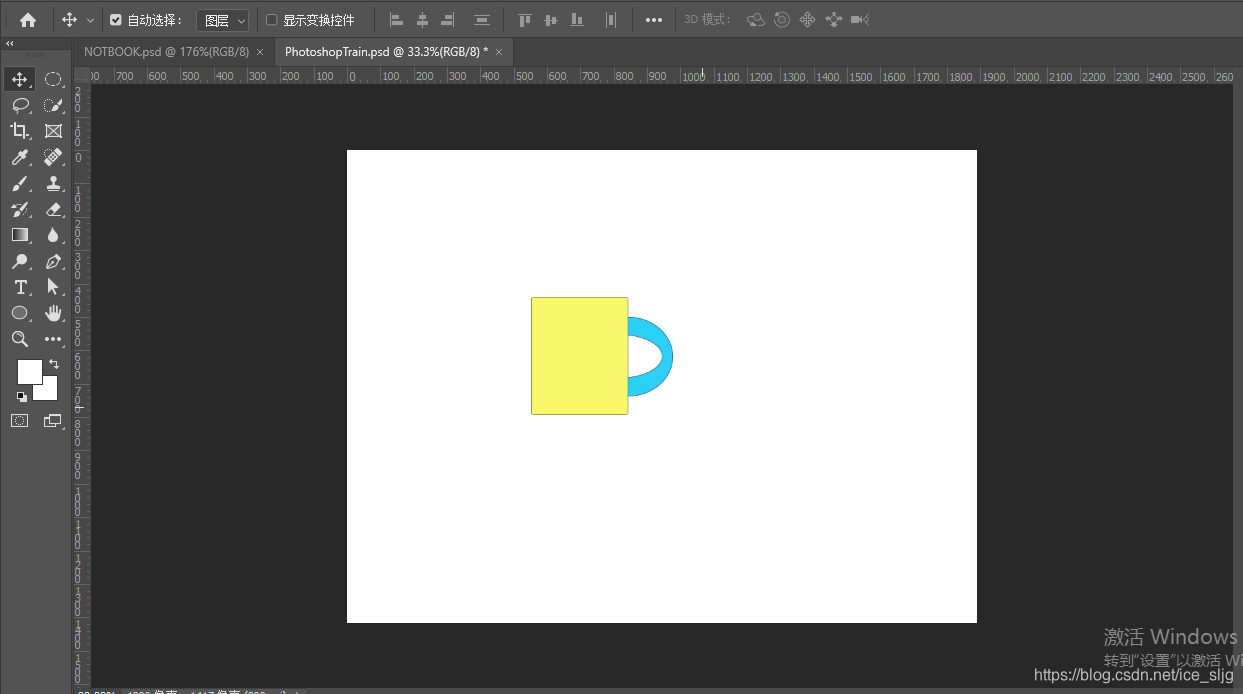Align bottom edges
This screenshot has height=694, width=1243.
577,19
